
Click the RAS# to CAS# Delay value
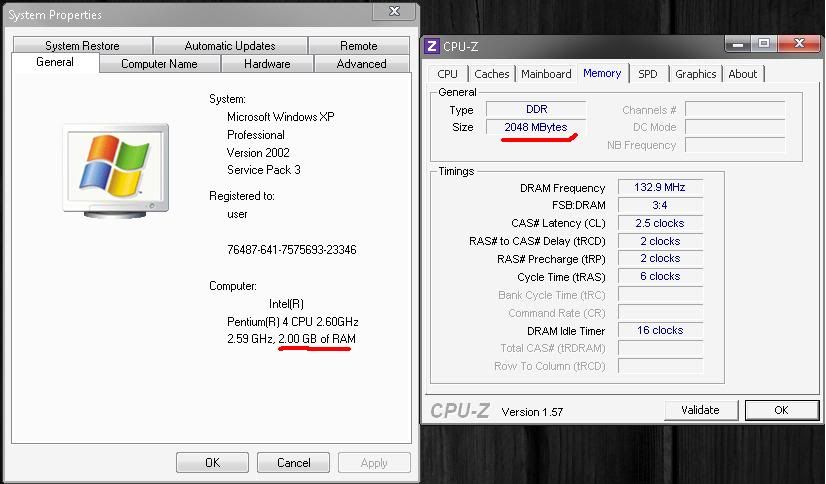pyautogui.click(x=660, y=241)
